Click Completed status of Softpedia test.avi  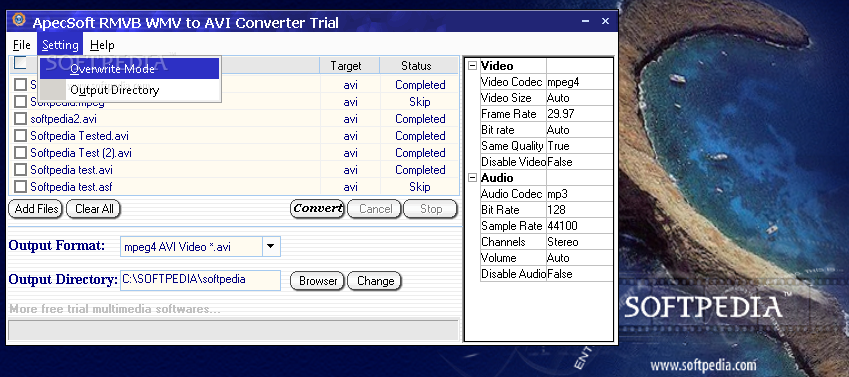(x=420, y=170)
